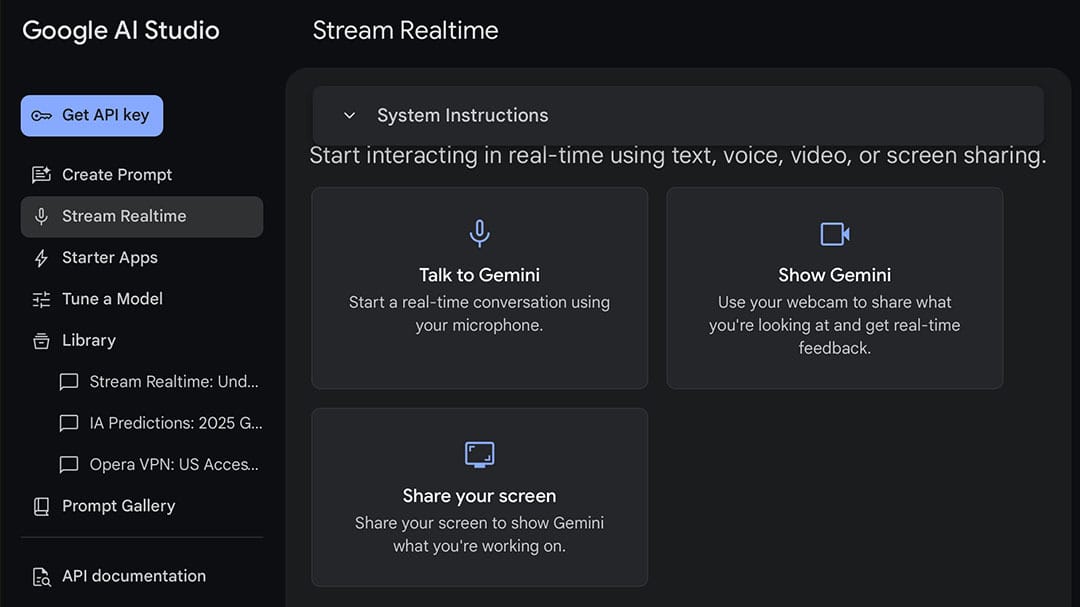Click the sliders icon for Tune a Model
Image resolution: width=1080 pixels, height=607 pixels.
[41, 299]
